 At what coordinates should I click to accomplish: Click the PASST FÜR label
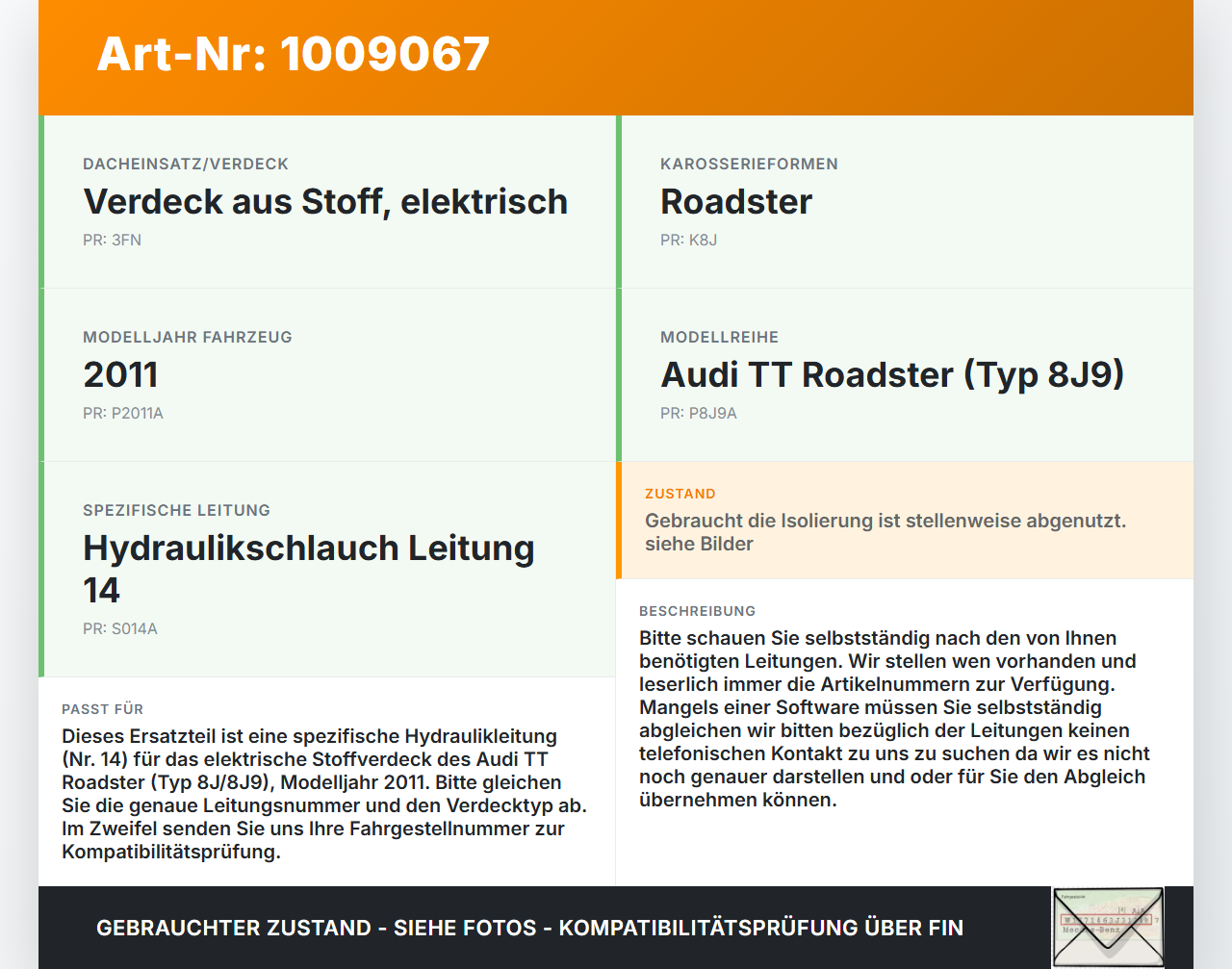tap(102, 709)
